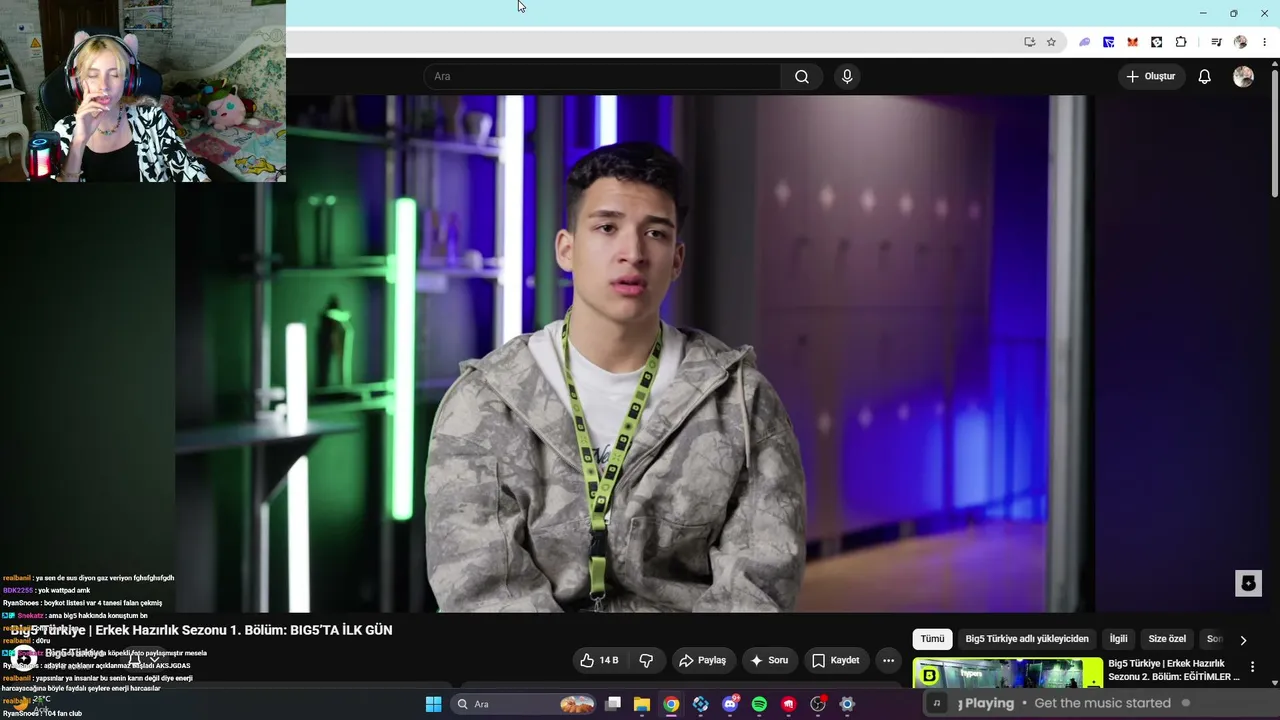Open the MetaMask fox extension
This screenshot has width=1280, height=720.
tap(1133, 42)
